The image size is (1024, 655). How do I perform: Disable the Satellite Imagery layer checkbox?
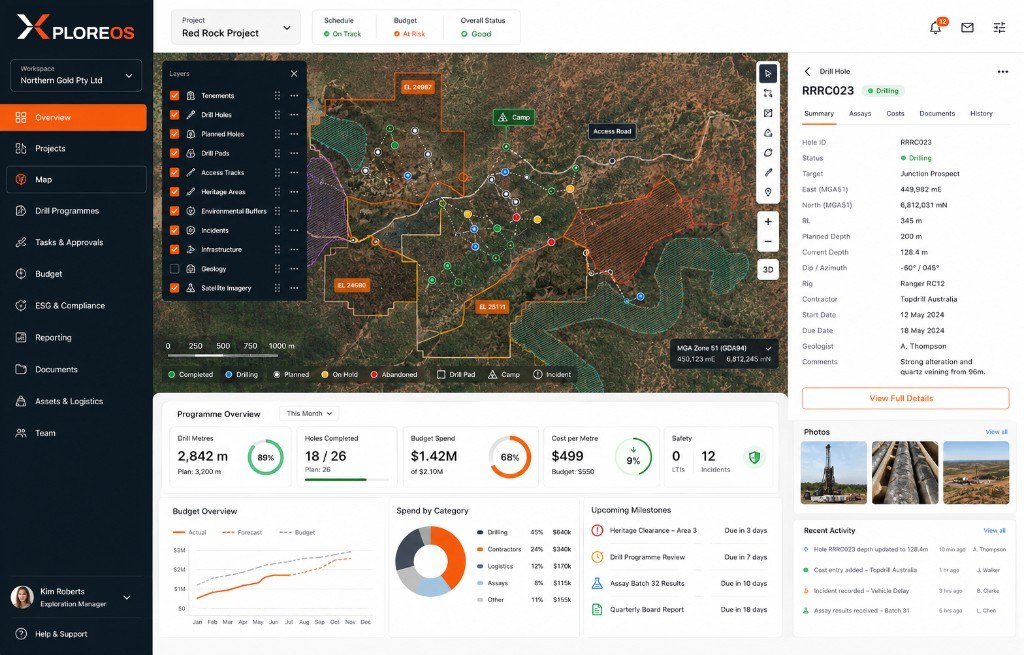pyautogui.click(x=174, y=287)
